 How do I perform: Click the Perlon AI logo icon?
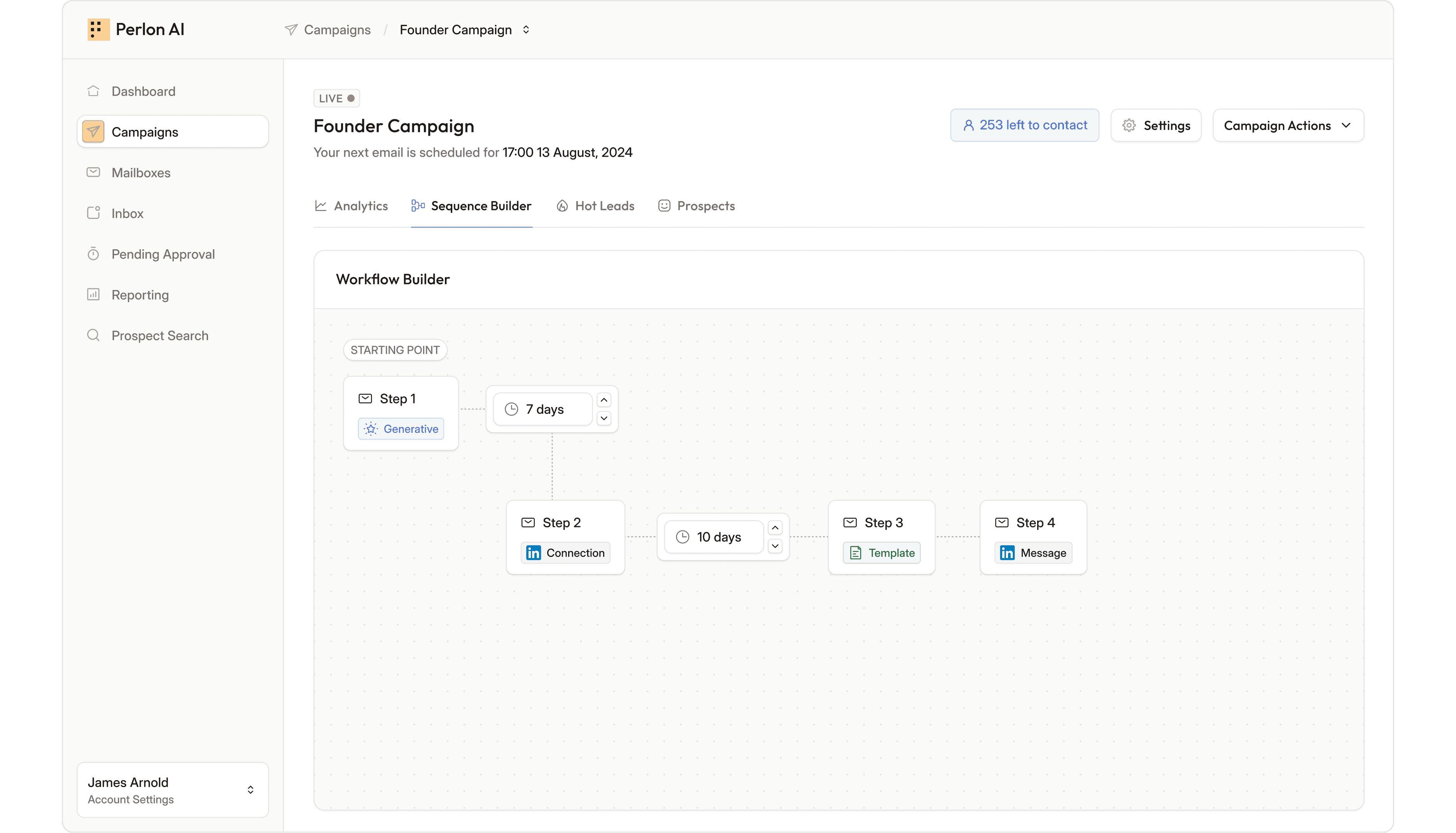point(98,29)
